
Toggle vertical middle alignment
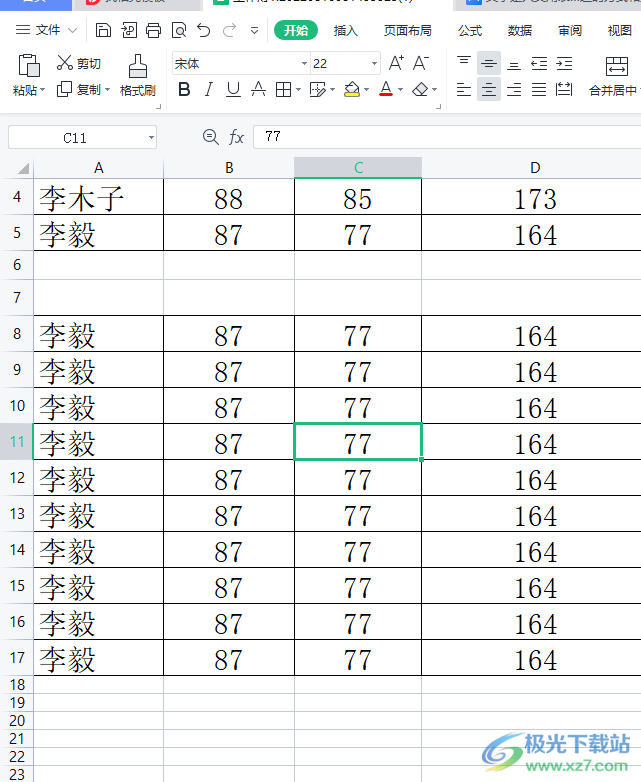(489, 63)
